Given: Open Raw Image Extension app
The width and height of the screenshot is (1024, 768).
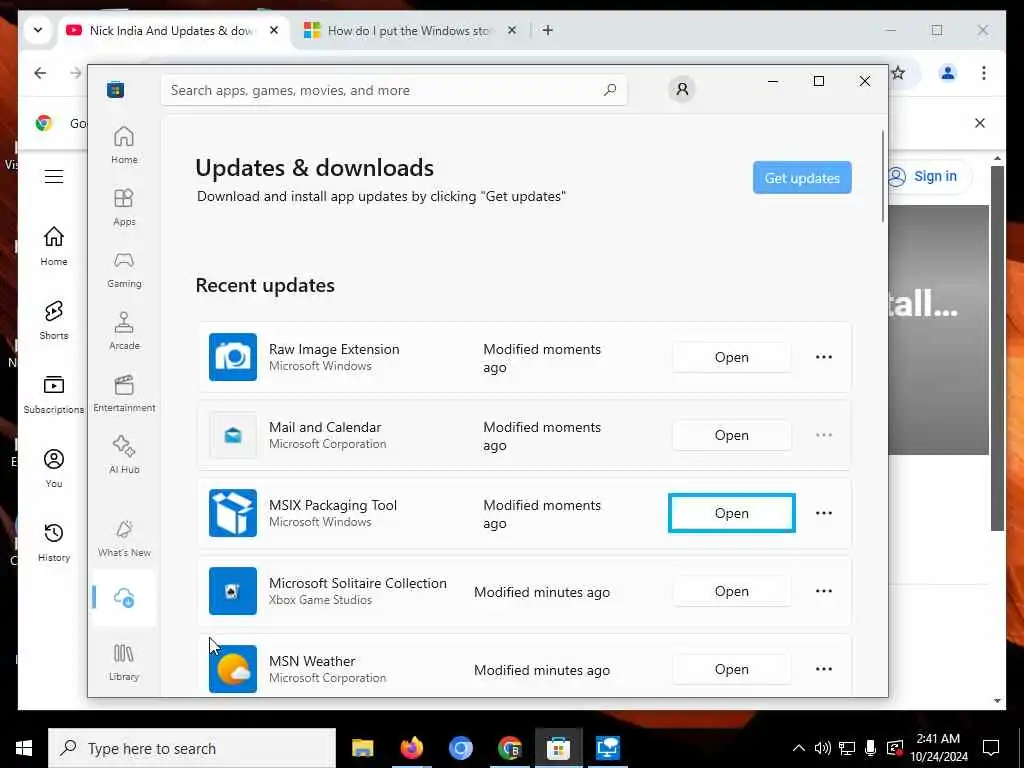Looking at the screenshot, I should click(731, 357).
